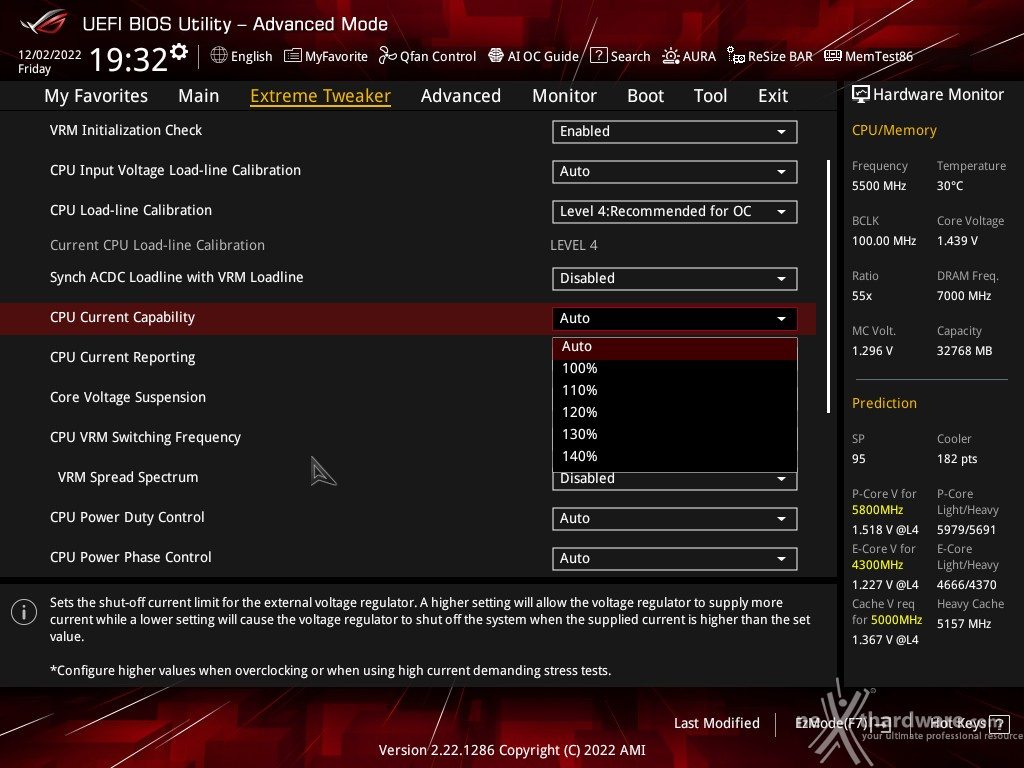Click the CPU Current Capability label

122,317
